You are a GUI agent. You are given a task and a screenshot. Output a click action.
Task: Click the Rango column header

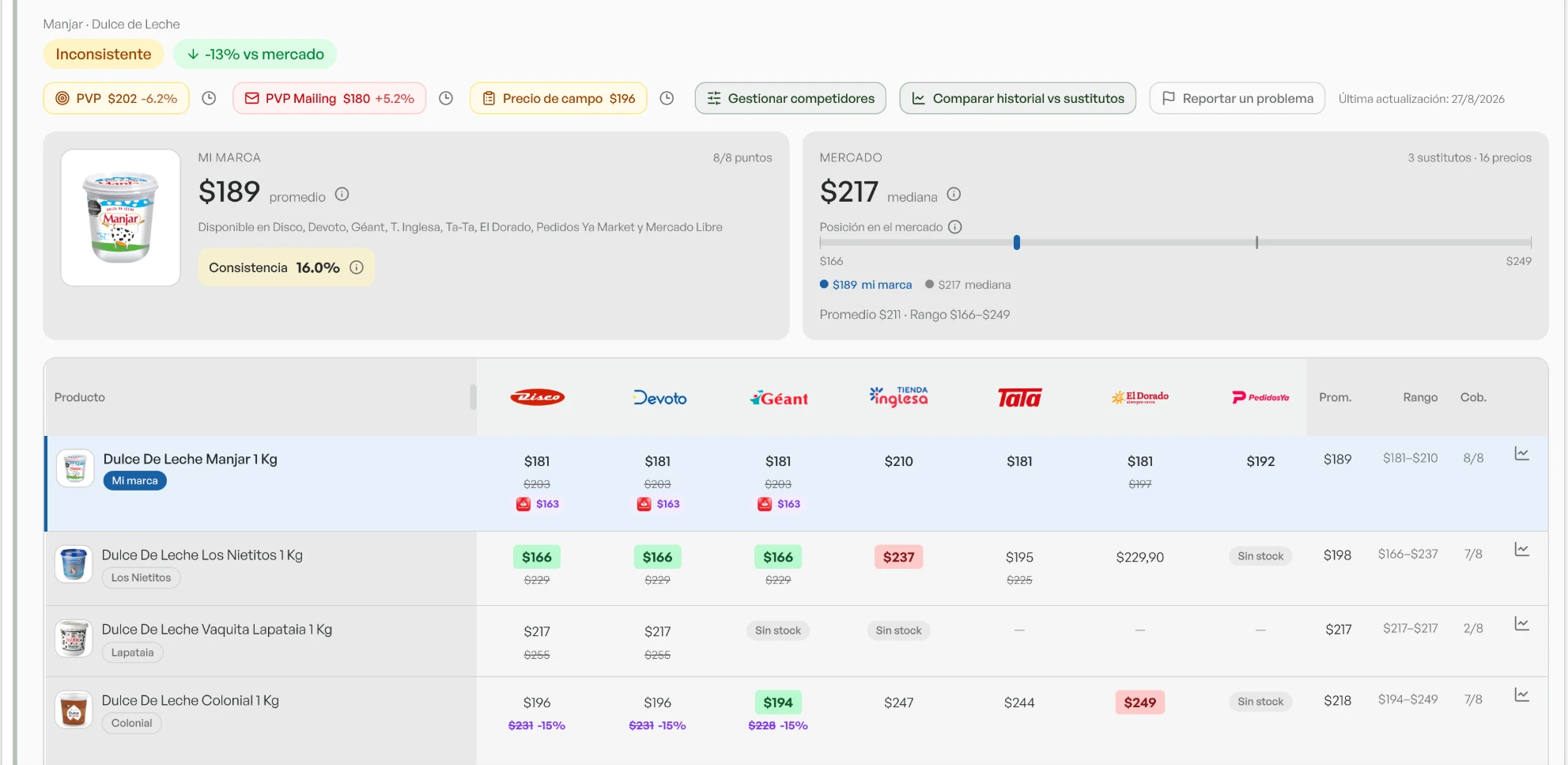click(1421, 397)
